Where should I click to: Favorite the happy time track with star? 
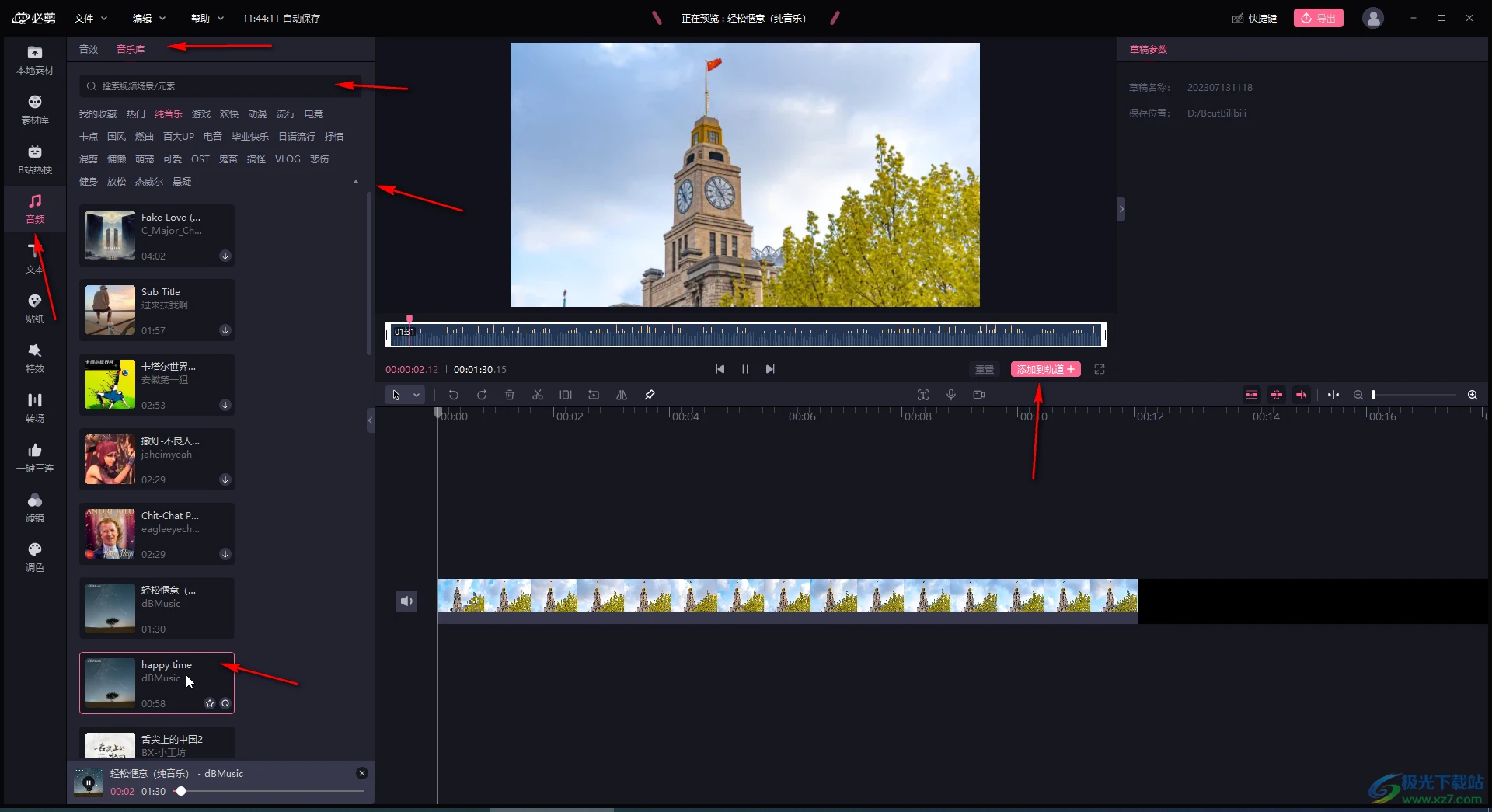click(x=210, y=703)
